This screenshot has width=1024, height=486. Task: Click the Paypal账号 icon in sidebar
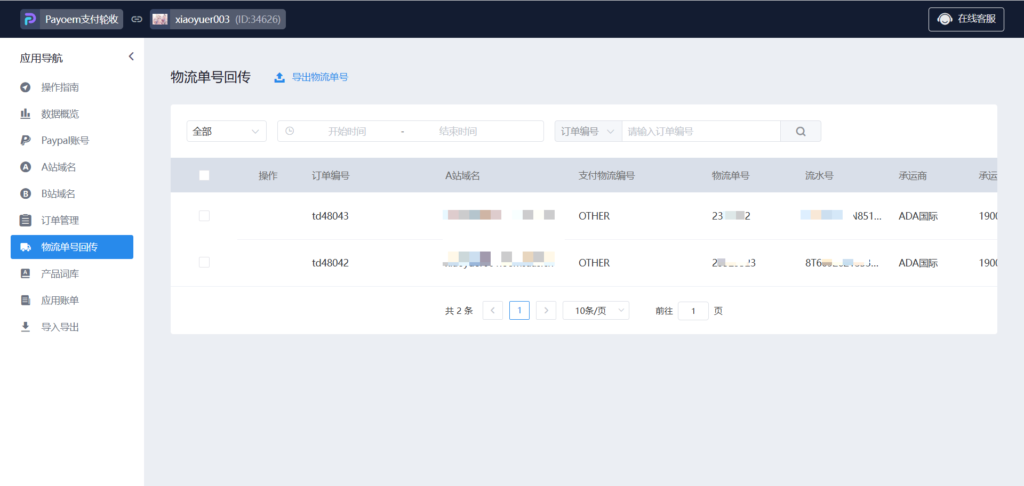(25, 140)
